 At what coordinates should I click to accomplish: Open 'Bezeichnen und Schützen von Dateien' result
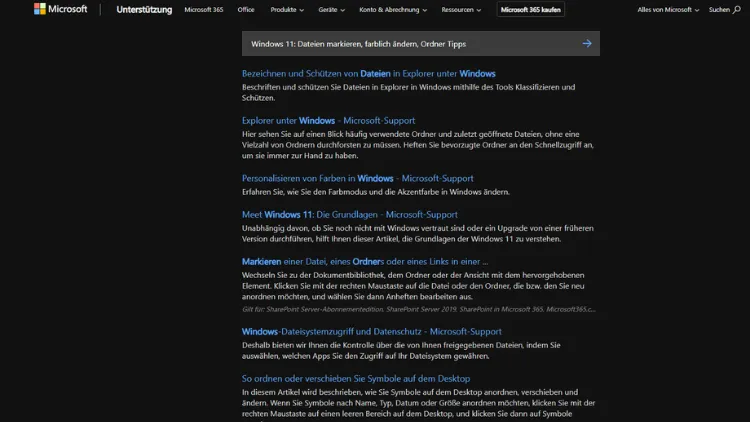pos(368,74)
